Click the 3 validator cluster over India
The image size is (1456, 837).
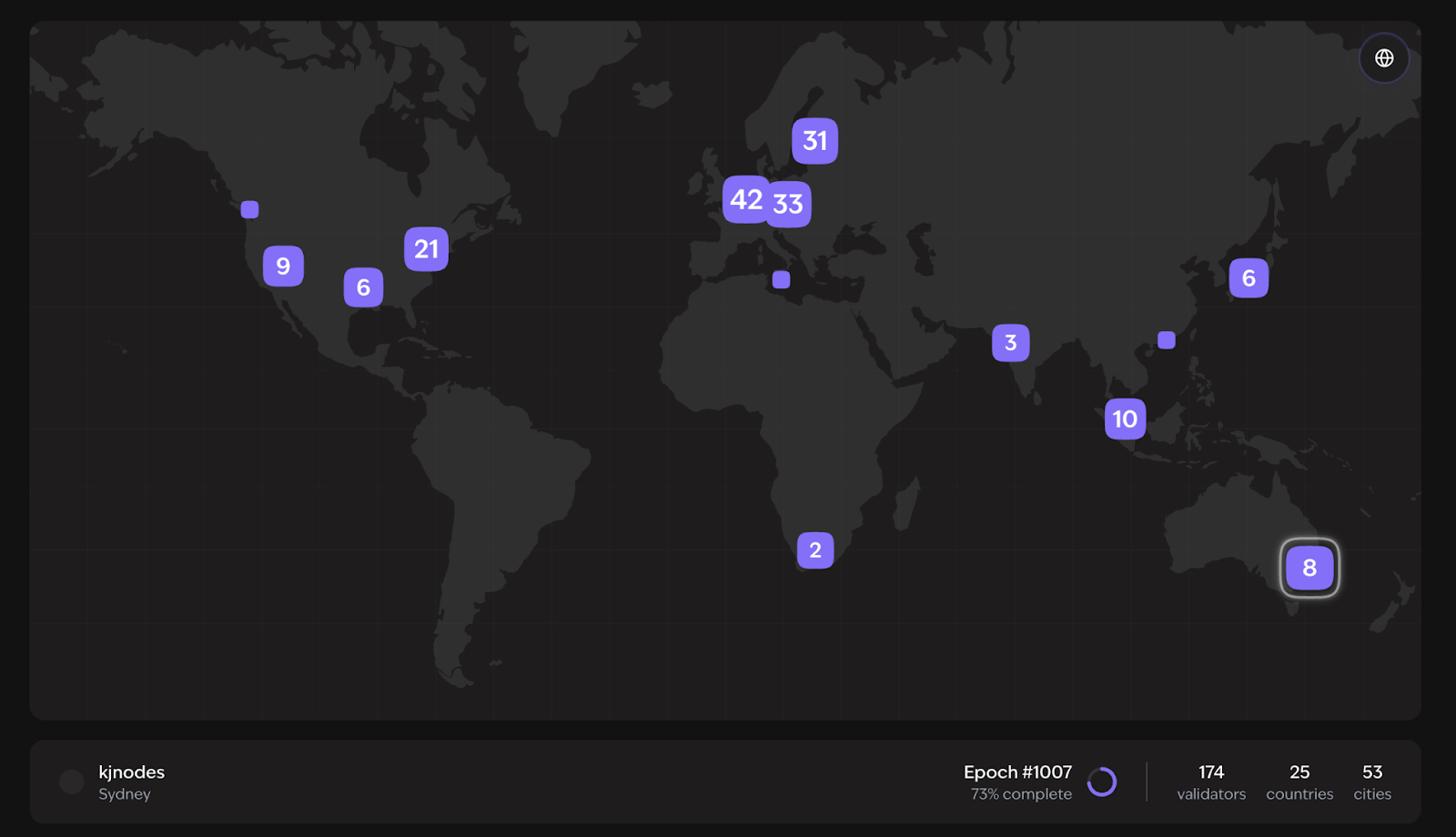pyautogui.click(x=1010, y=343)
